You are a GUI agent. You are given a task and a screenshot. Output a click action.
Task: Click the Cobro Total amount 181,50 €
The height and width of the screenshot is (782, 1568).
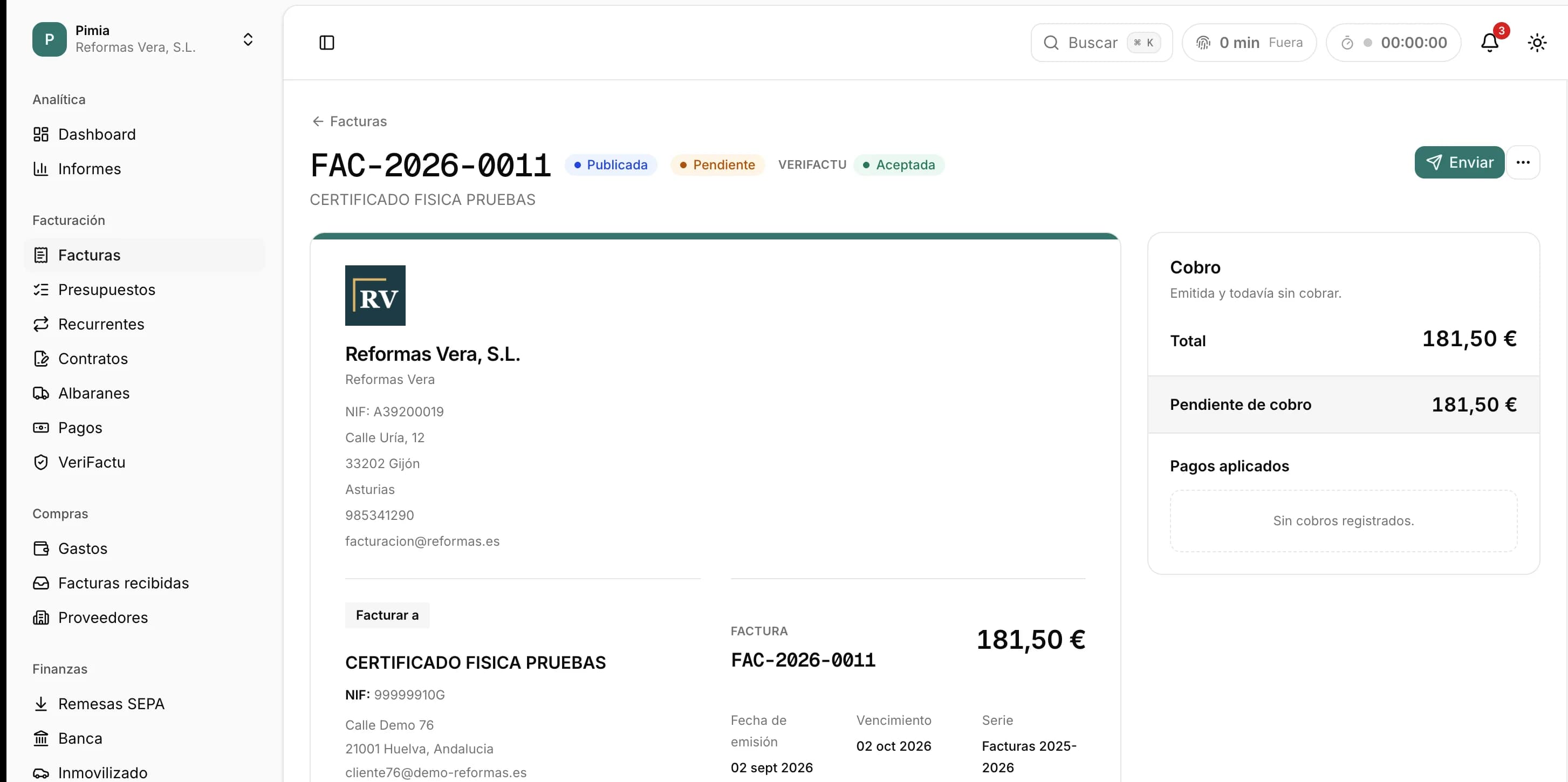(1469, 339)
